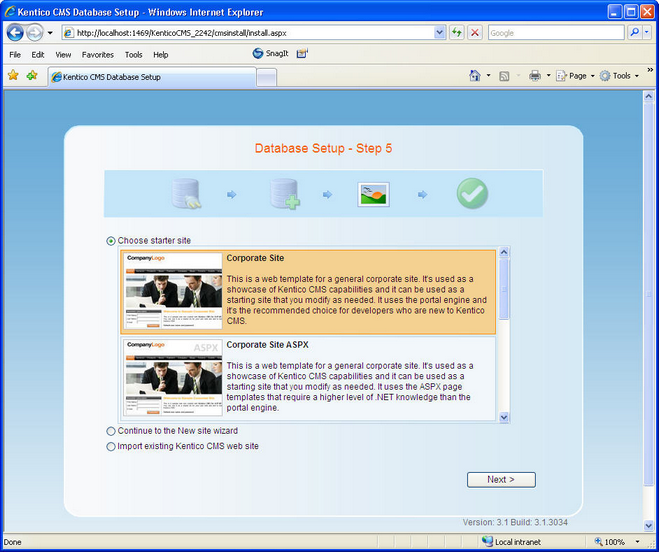Expand the command bar overflow chevron

click(x=650, y=70)
